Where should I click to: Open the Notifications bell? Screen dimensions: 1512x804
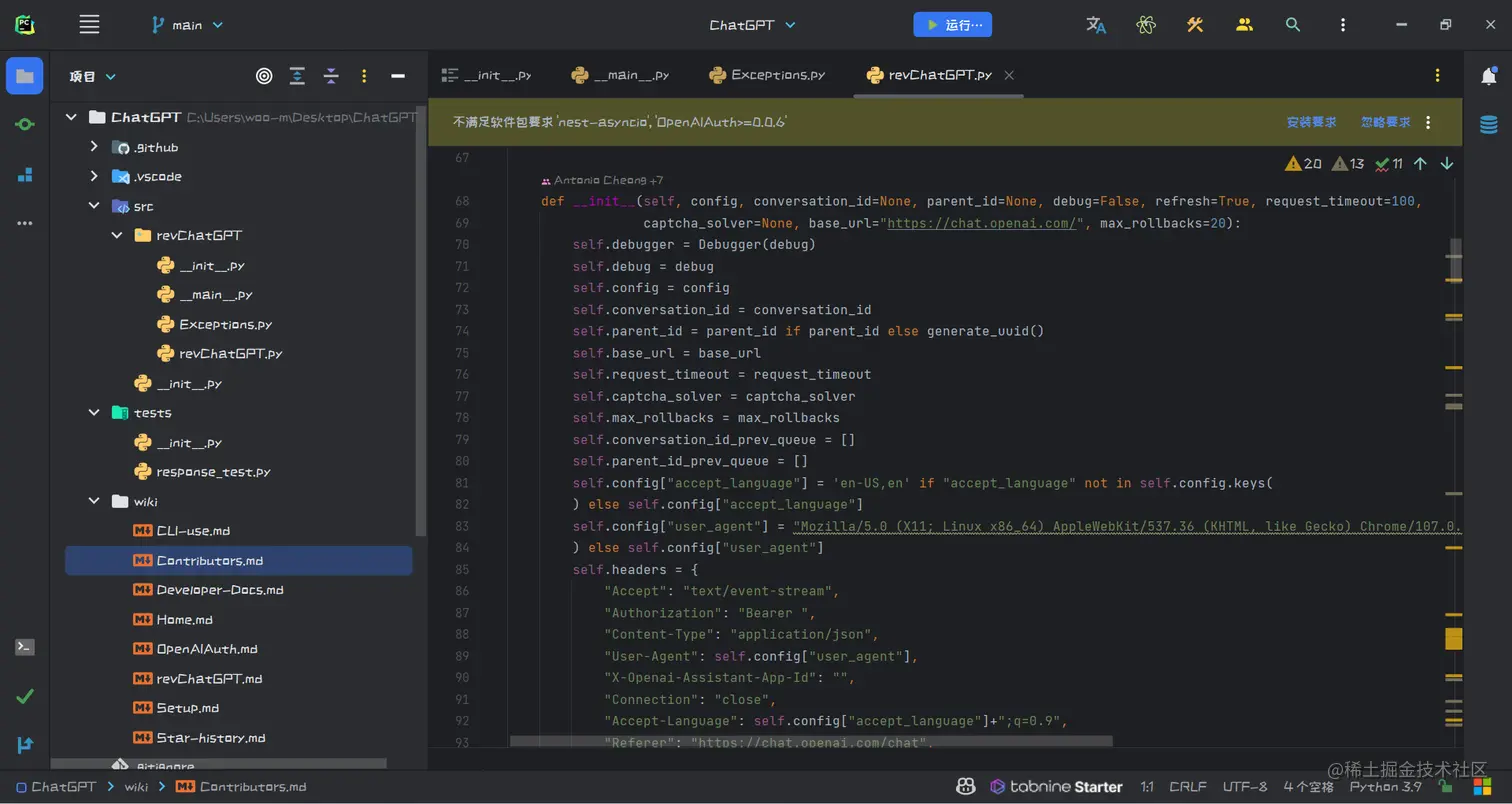(x=1488, y=76)
